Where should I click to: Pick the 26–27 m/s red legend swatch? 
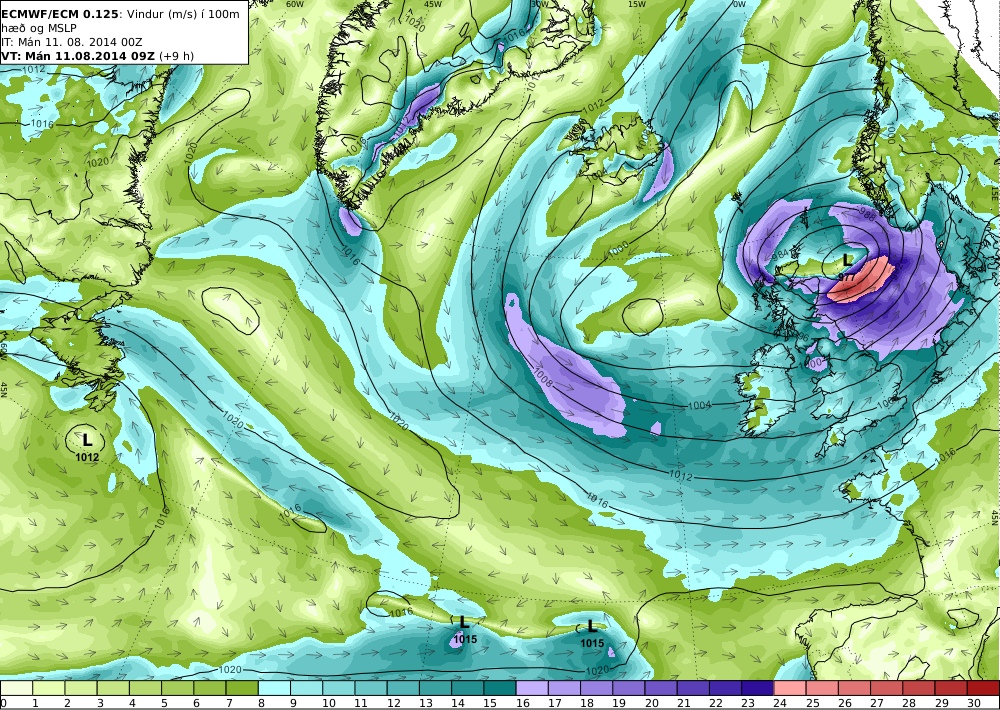click(x=855, y=688)
